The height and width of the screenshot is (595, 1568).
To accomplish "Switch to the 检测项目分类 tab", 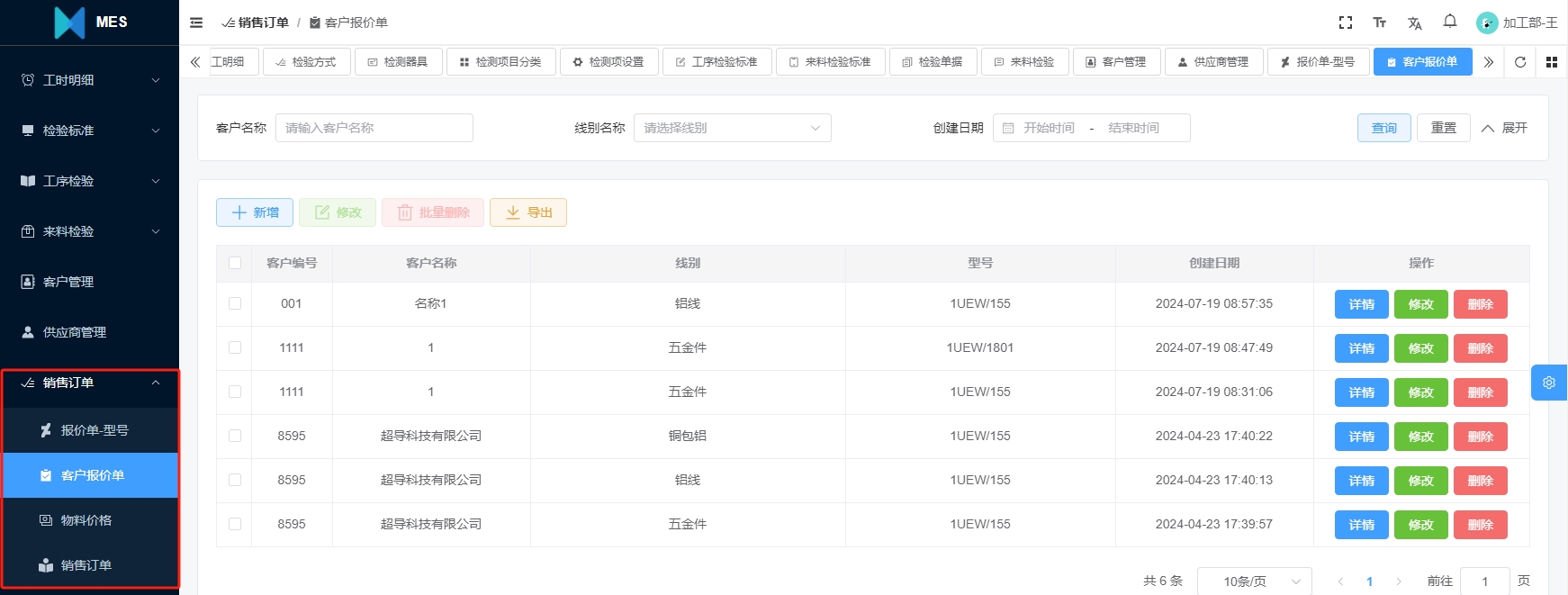I will pos(501,62).
